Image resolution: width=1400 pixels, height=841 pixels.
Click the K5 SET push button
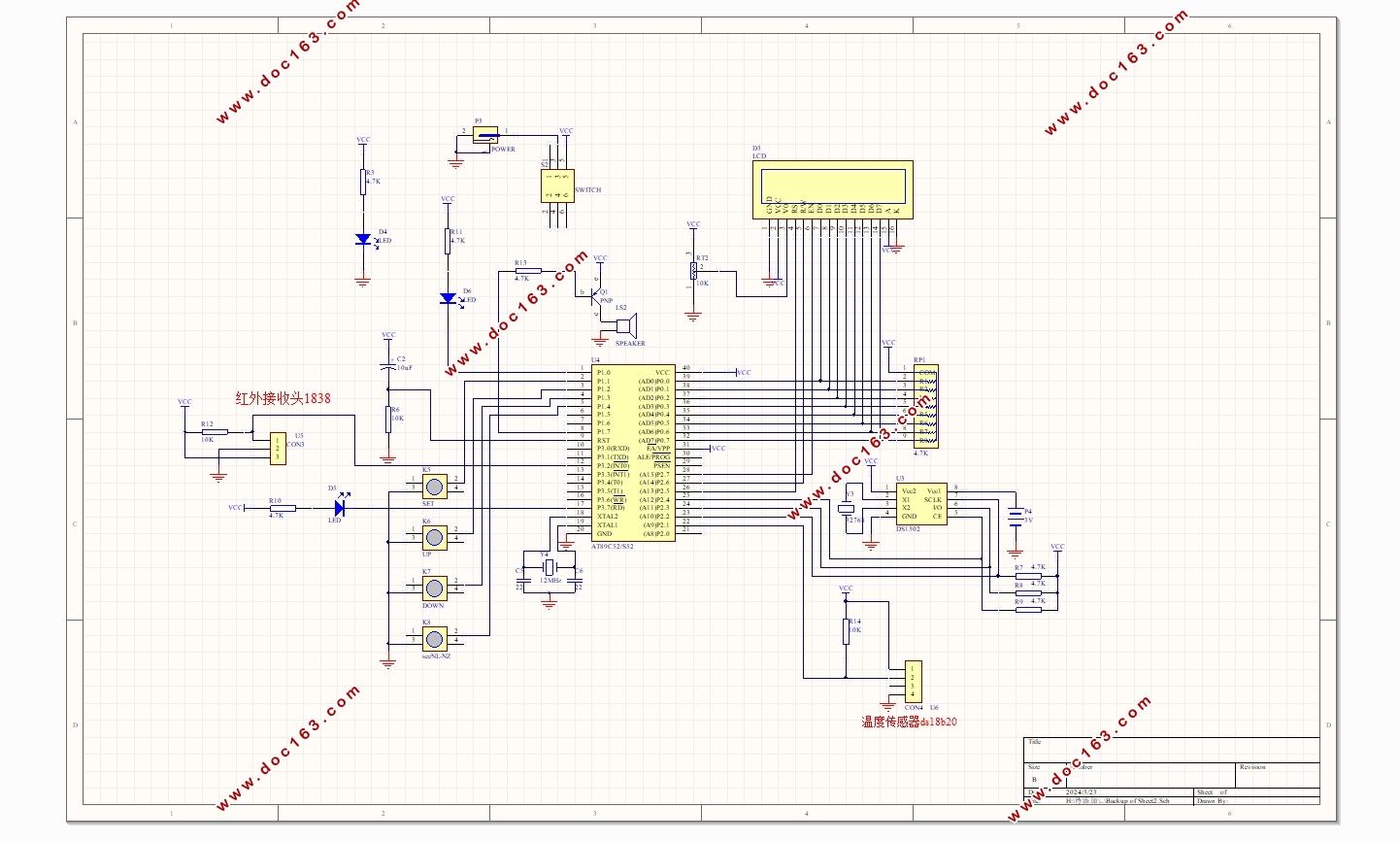tap(434, 486)
